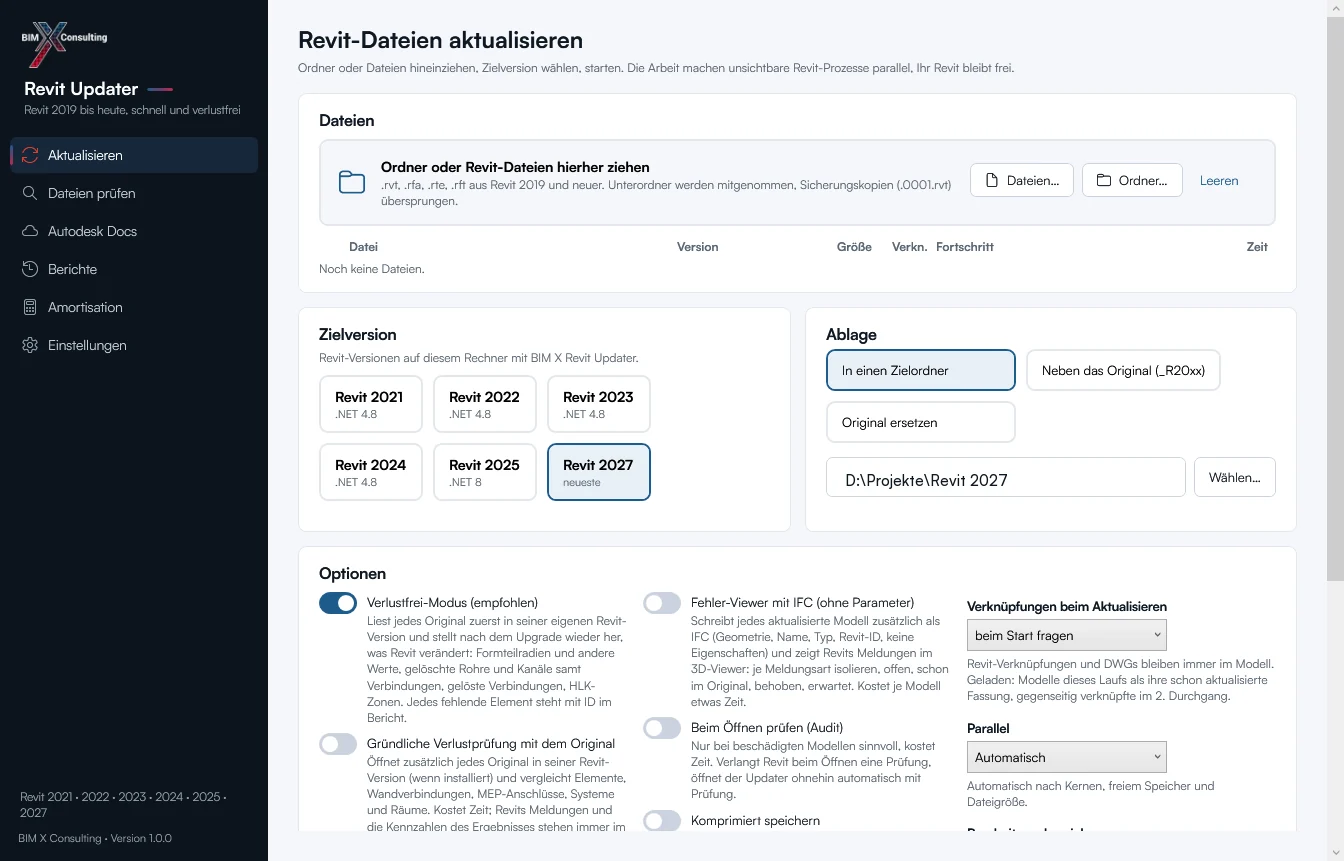Choose Revit 2023 target version
The width and height of the screenshot is (1344, 861).
[x=599, y=404]
